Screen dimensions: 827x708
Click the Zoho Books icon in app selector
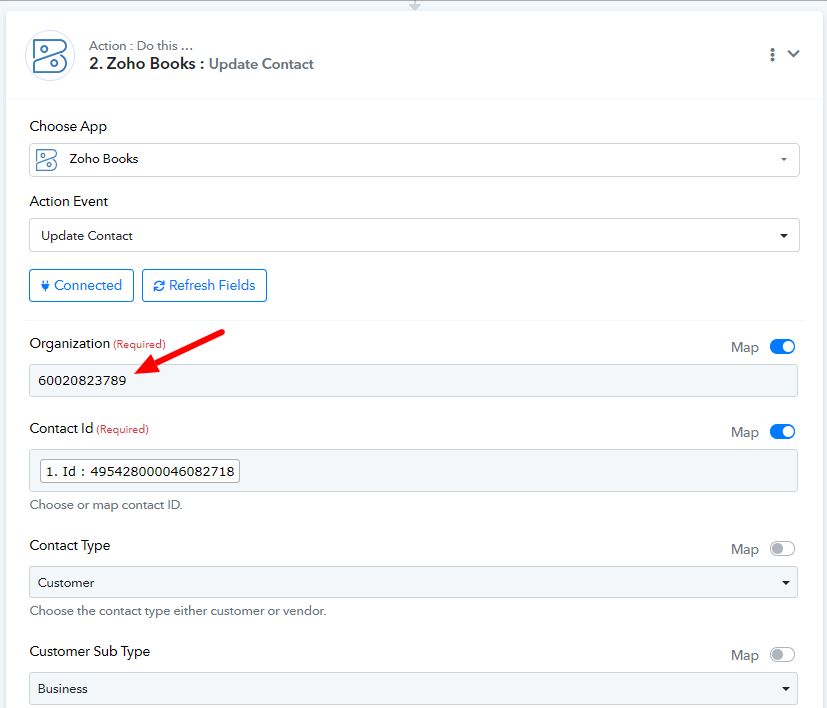pos(46,160)
